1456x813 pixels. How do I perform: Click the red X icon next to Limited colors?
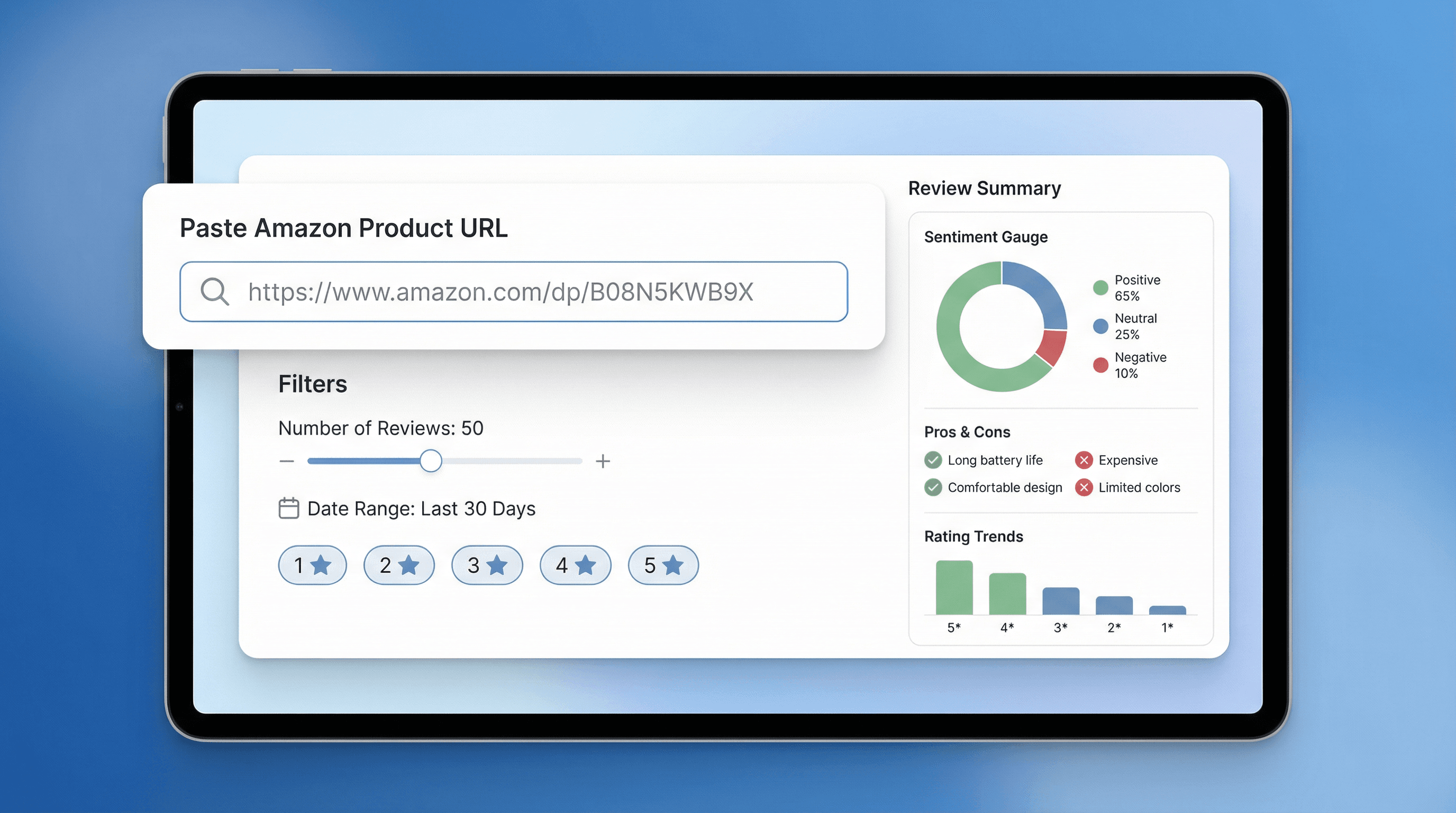pos(1084,487)
